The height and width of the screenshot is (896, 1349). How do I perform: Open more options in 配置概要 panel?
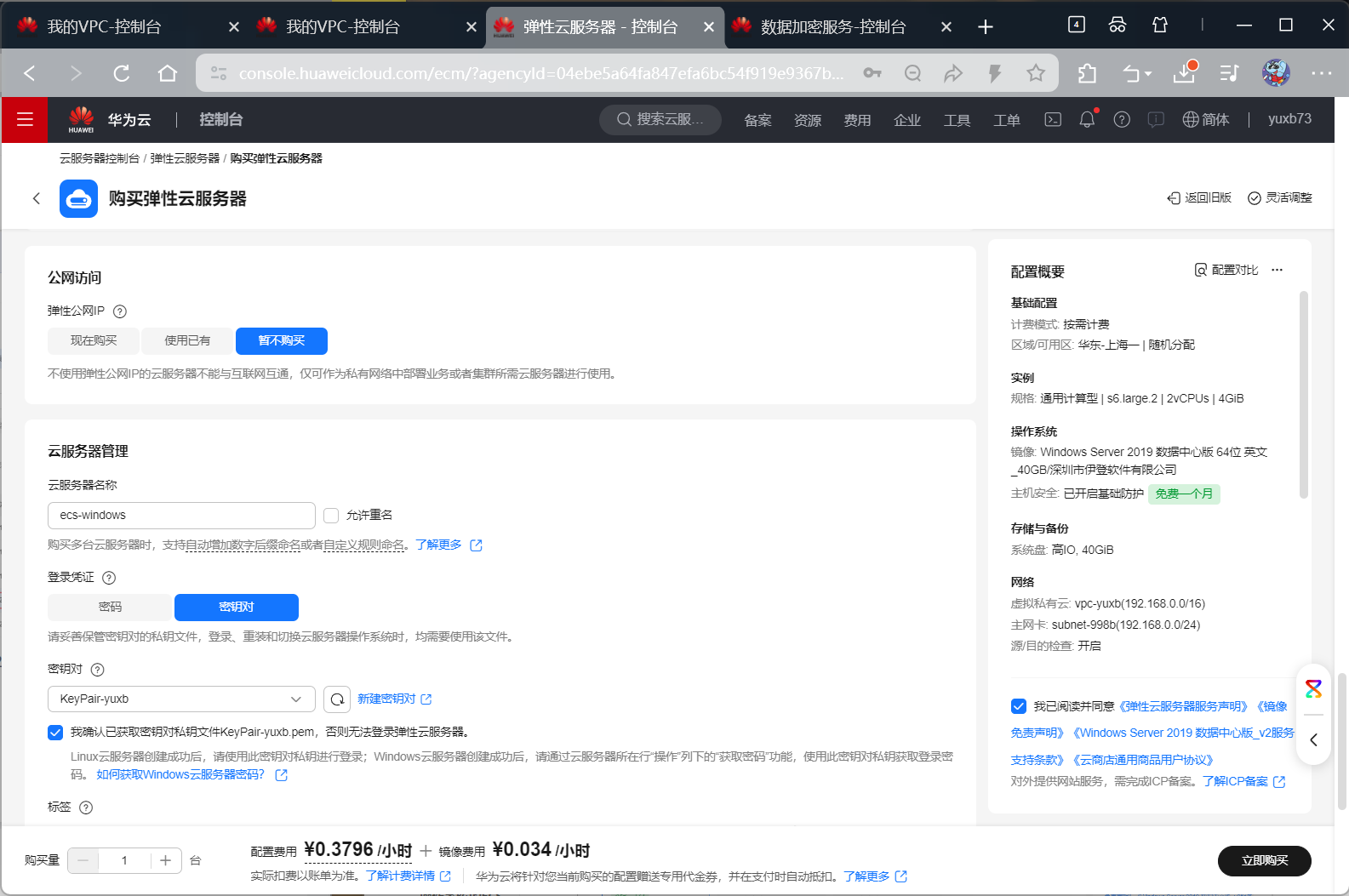(x=1277, y=270)
